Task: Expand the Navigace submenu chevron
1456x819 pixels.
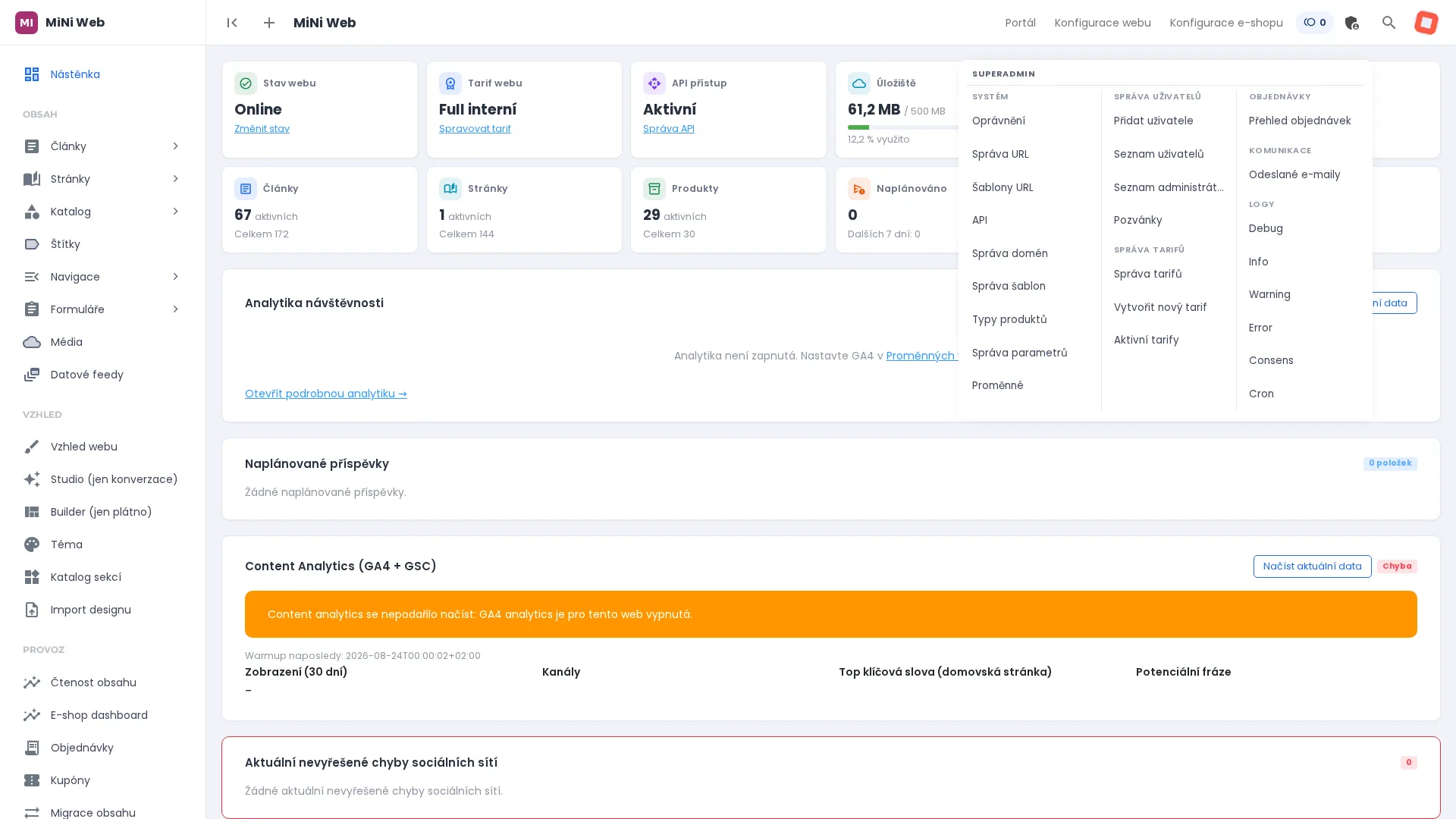Action: (175, 277)
